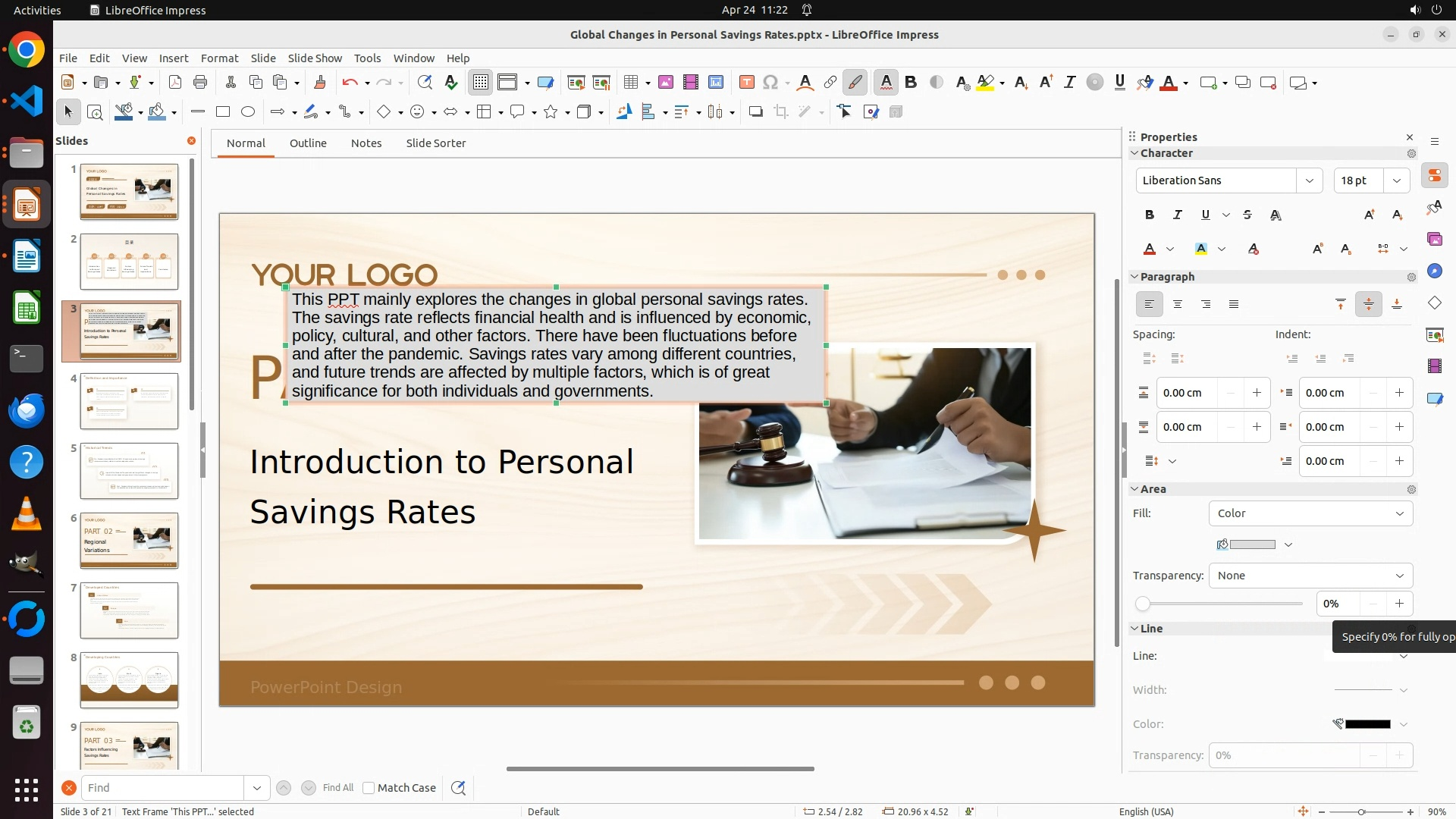
Task: Toggle Display Grid icon in toolbar
Action: point(481,83)
